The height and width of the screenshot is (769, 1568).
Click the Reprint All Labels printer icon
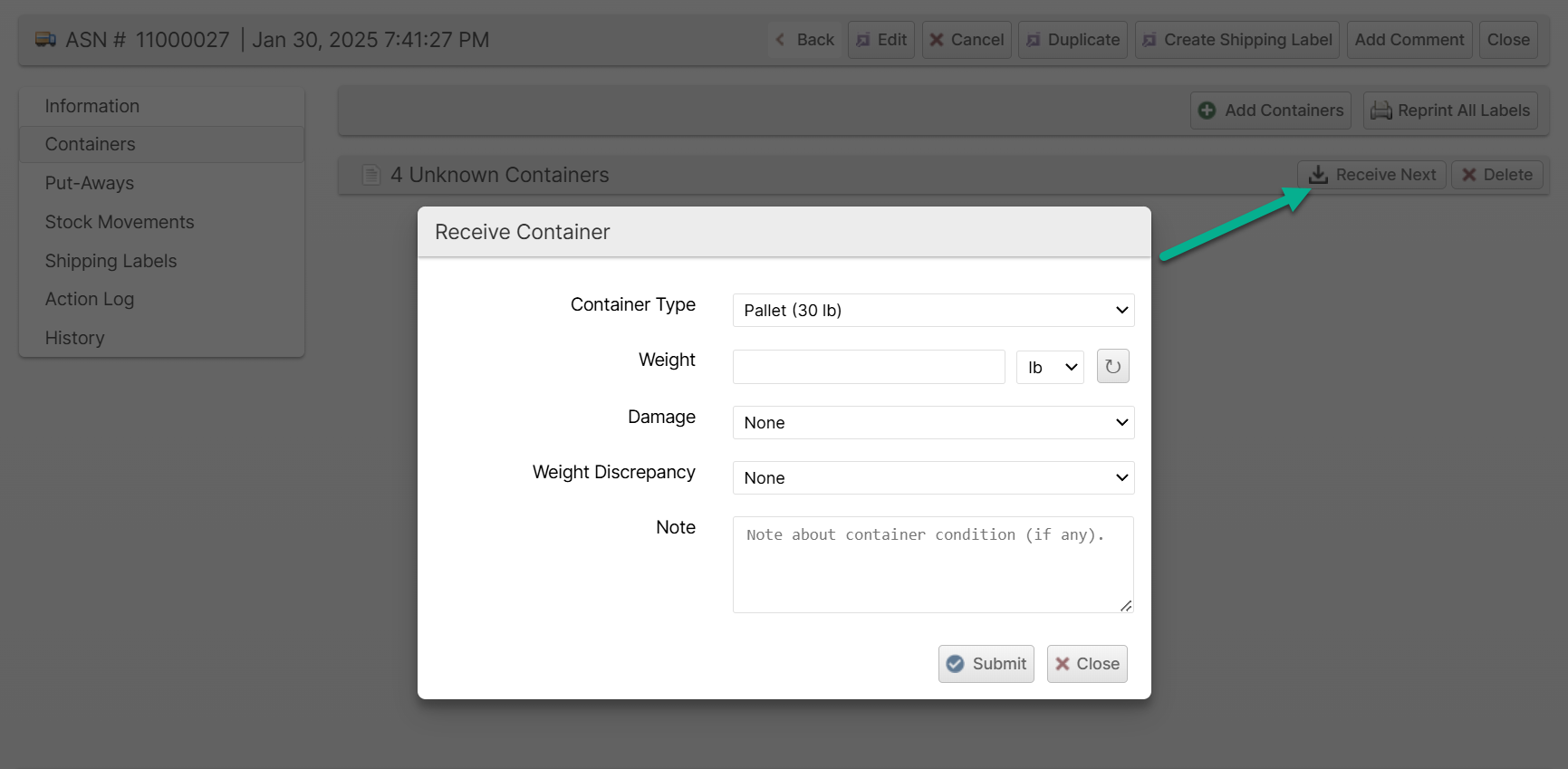click(1380, 111)
